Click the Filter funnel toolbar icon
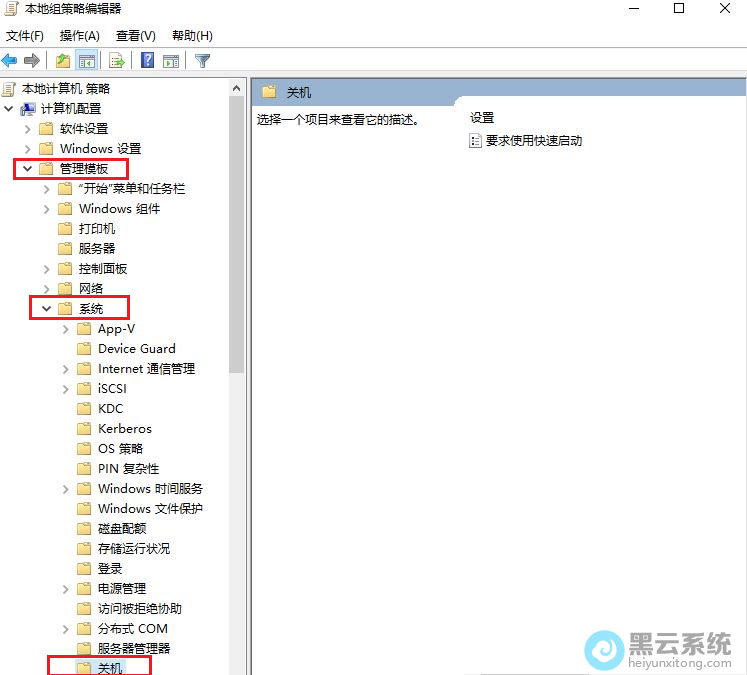The width and height of the screenshot is (747, 675). coord(203,60)
